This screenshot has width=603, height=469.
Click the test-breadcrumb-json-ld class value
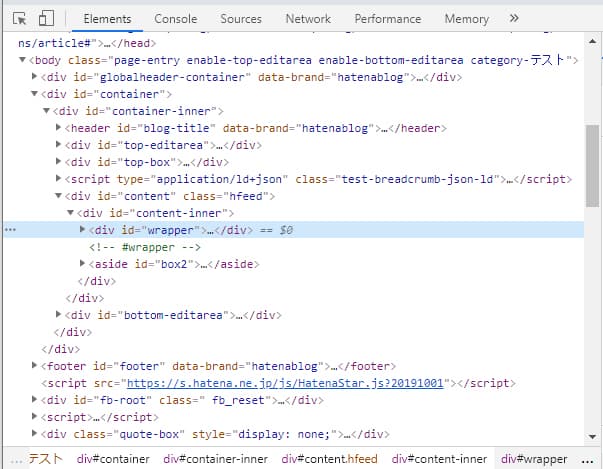point(417,179)
